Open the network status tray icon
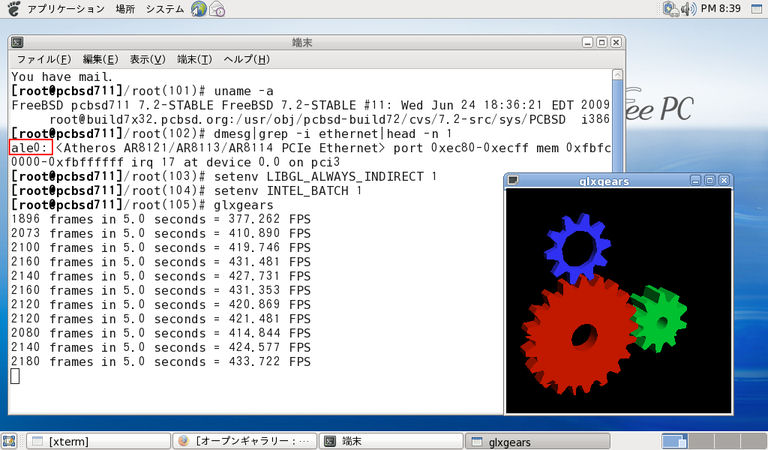Image resolution: width=768 pixels, height=450 pixels. pyautogui.click(x=671, y=9)
